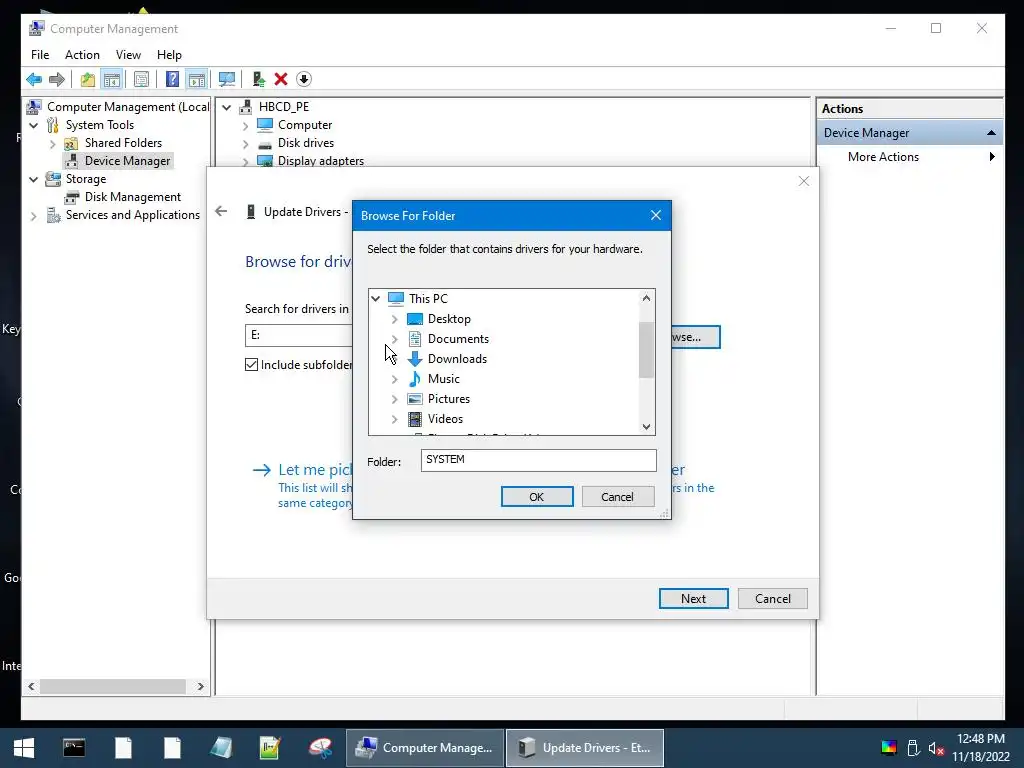The width and height of the screenshot is (1024, 768).
Task: Click Cancel in Update Drivers wizard
Action: [773, 599]
